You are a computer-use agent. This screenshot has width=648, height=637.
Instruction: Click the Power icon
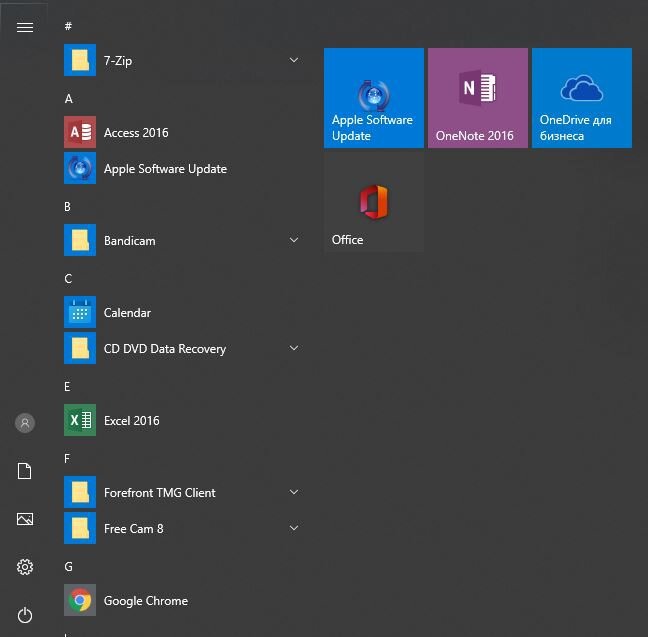[x=25, y=615]
